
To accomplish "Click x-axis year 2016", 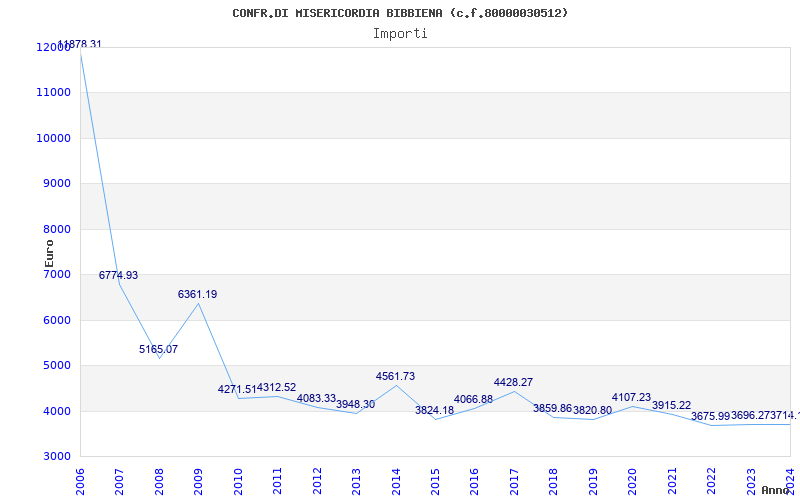I will click(474, 481).
